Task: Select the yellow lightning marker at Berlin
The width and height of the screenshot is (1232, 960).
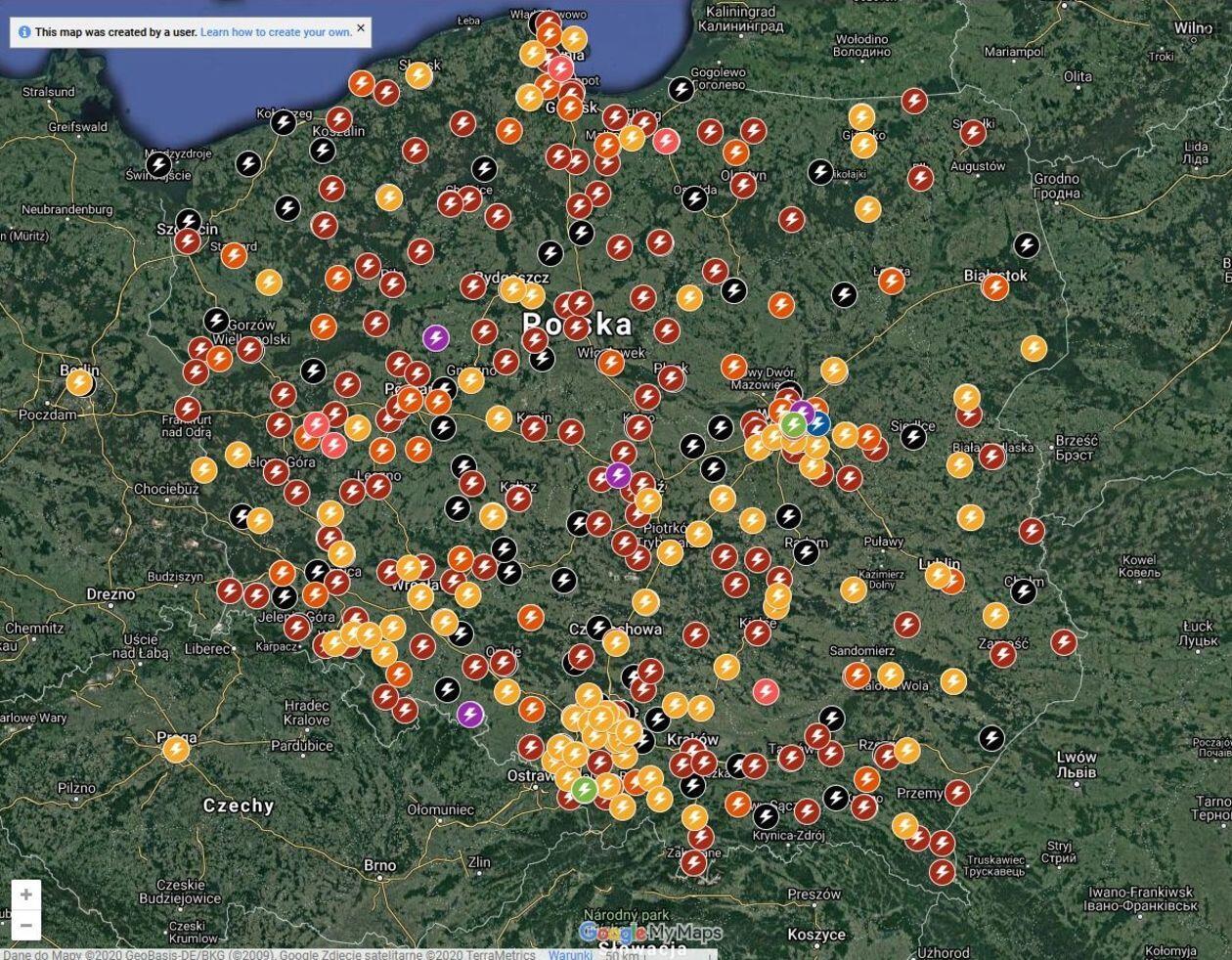Action: coord(79,382)
